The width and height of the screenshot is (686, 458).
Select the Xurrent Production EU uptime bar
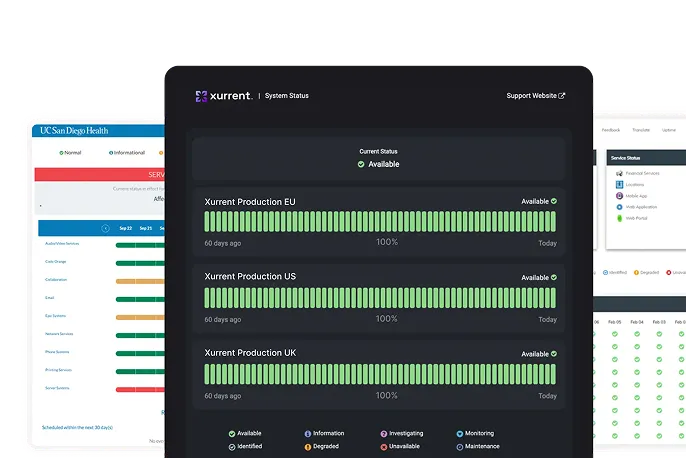click(x=380, y=221)
